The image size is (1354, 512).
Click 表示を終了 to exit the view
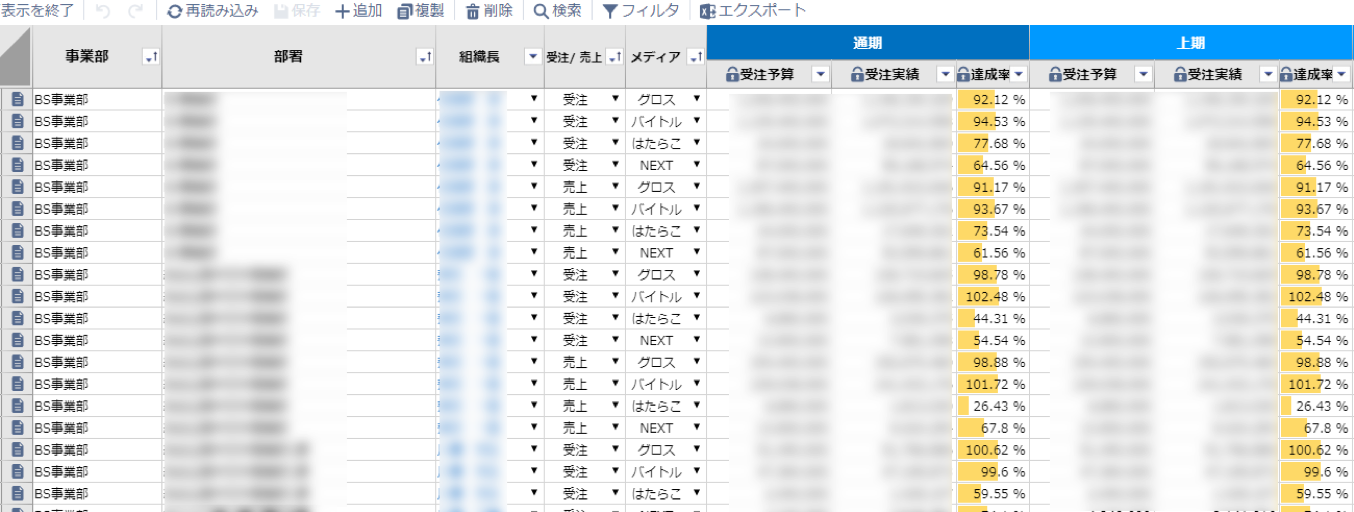pos(38,11)
